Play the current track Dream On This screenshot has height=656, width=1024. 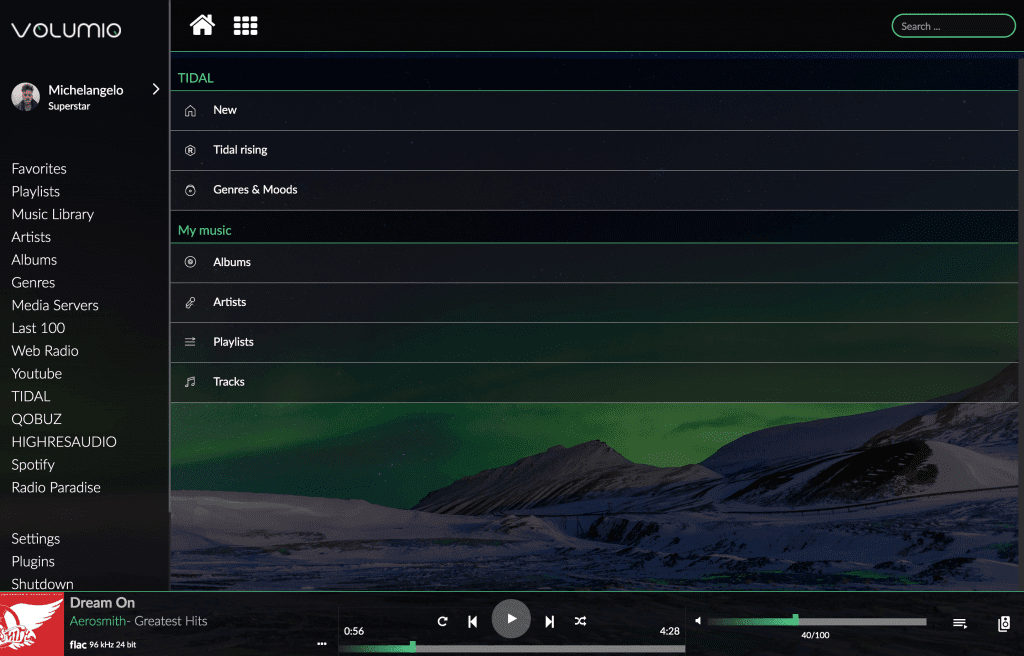click(x=511, y=618)
